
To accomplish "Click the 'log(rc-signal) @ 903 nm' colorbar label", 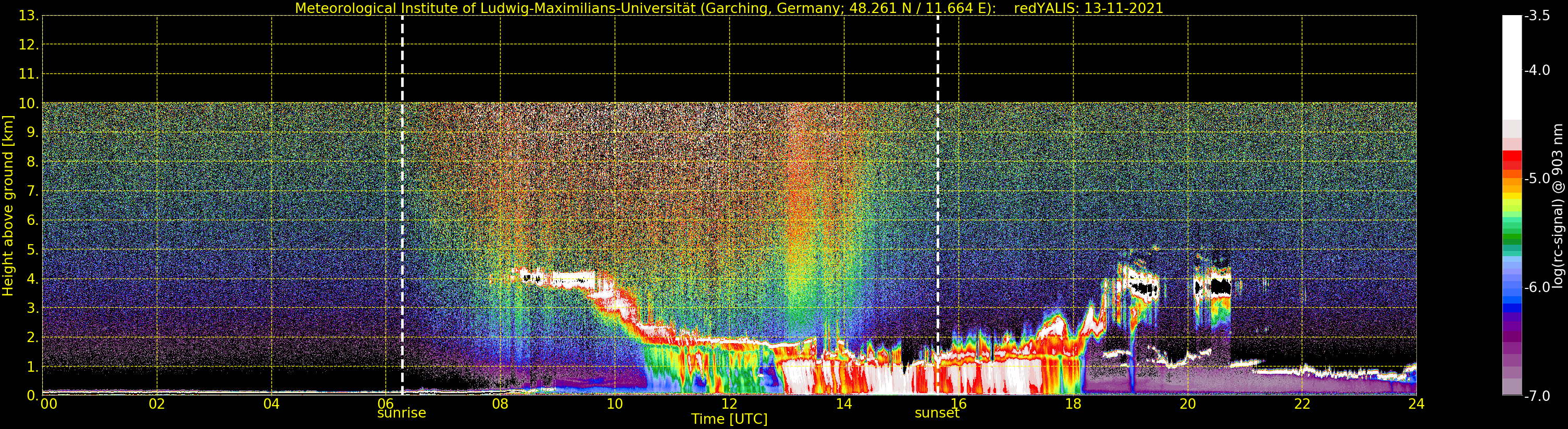I will click(1558, 206).
